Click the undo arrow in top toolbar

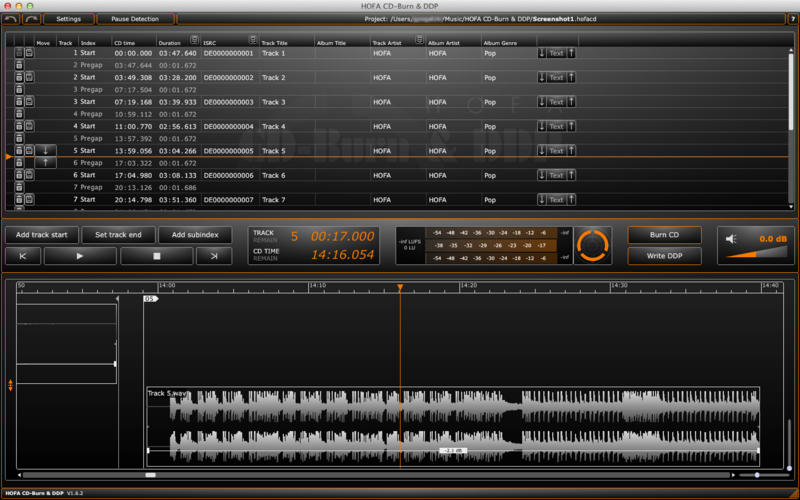point(10,19)
